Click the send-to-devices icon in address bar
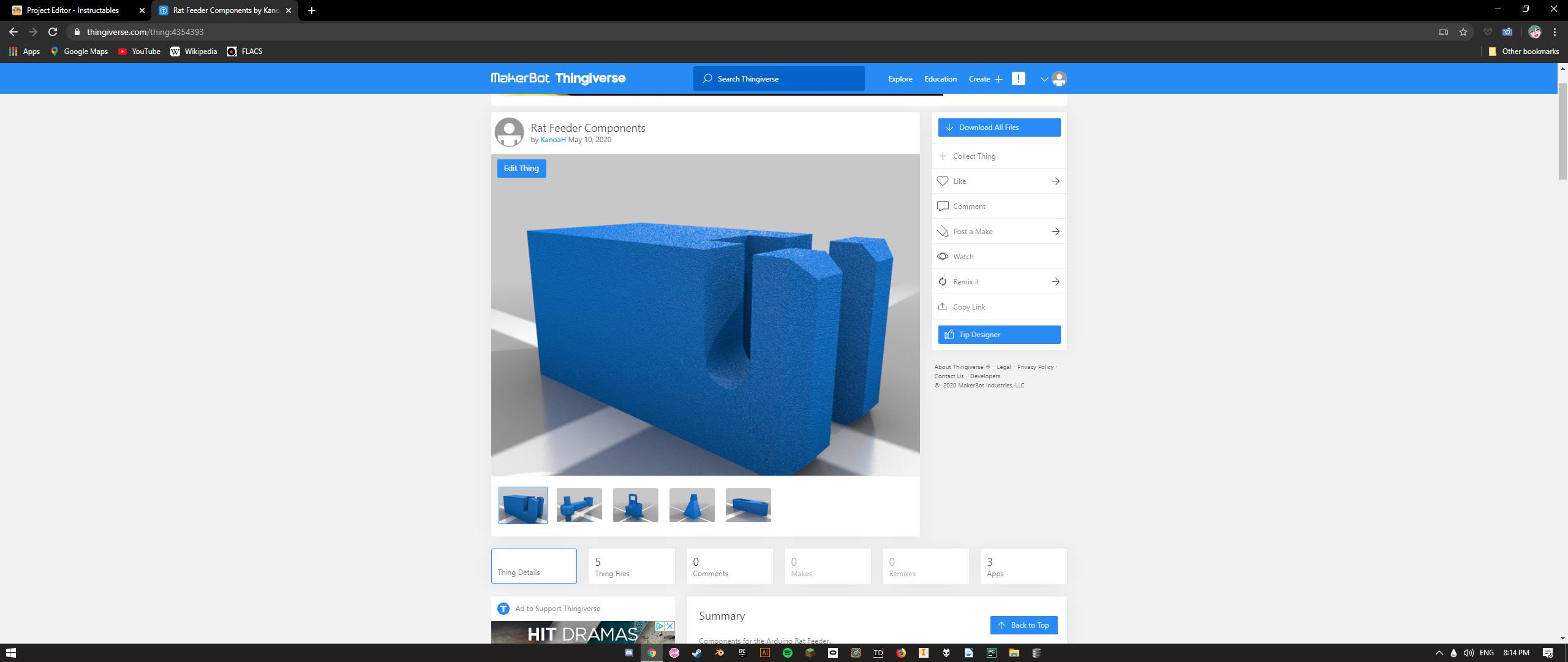 click(1444, 32)
